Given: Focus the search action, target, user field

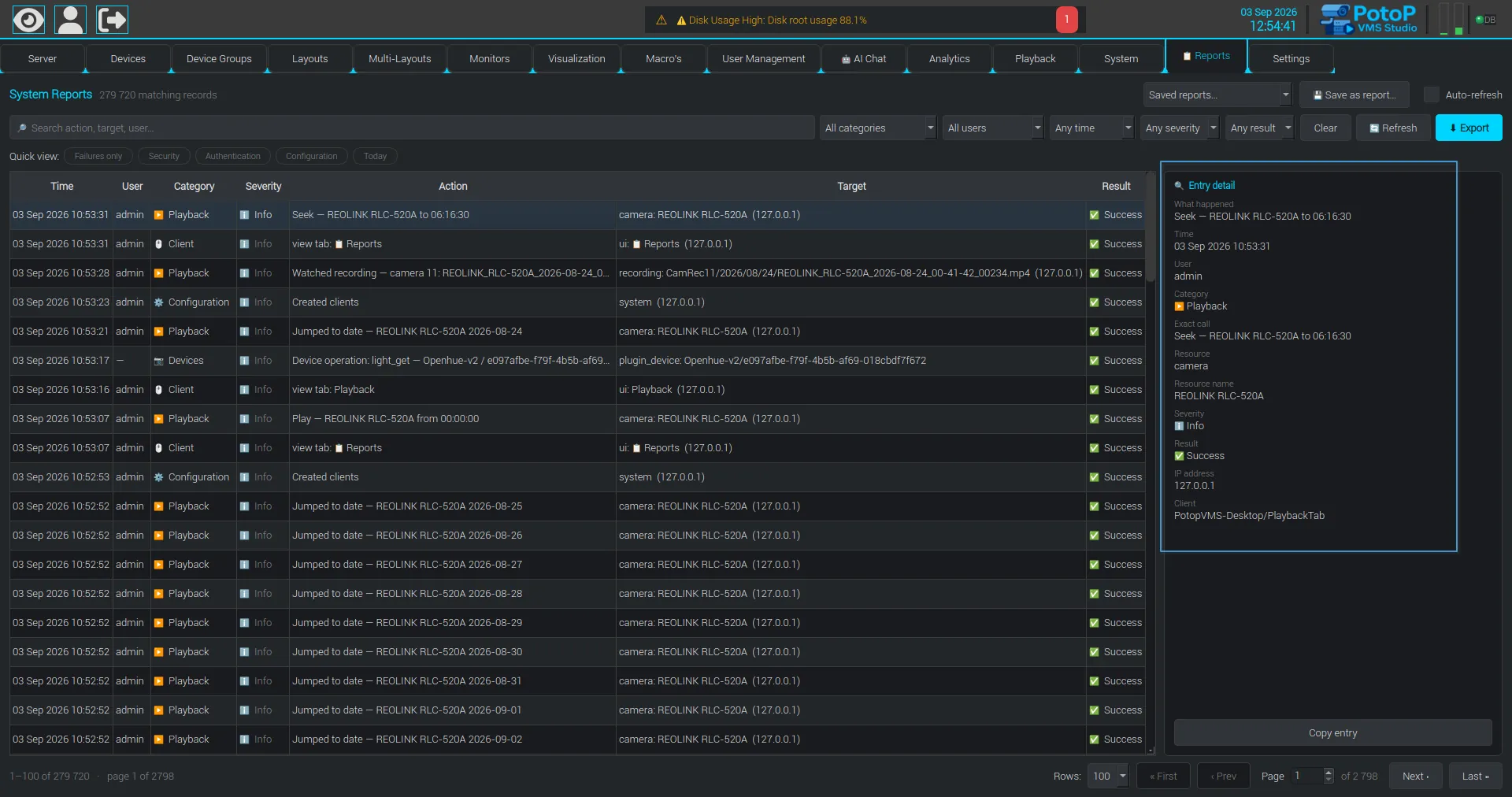Looking at the screenshot, I should click(412, 128).
